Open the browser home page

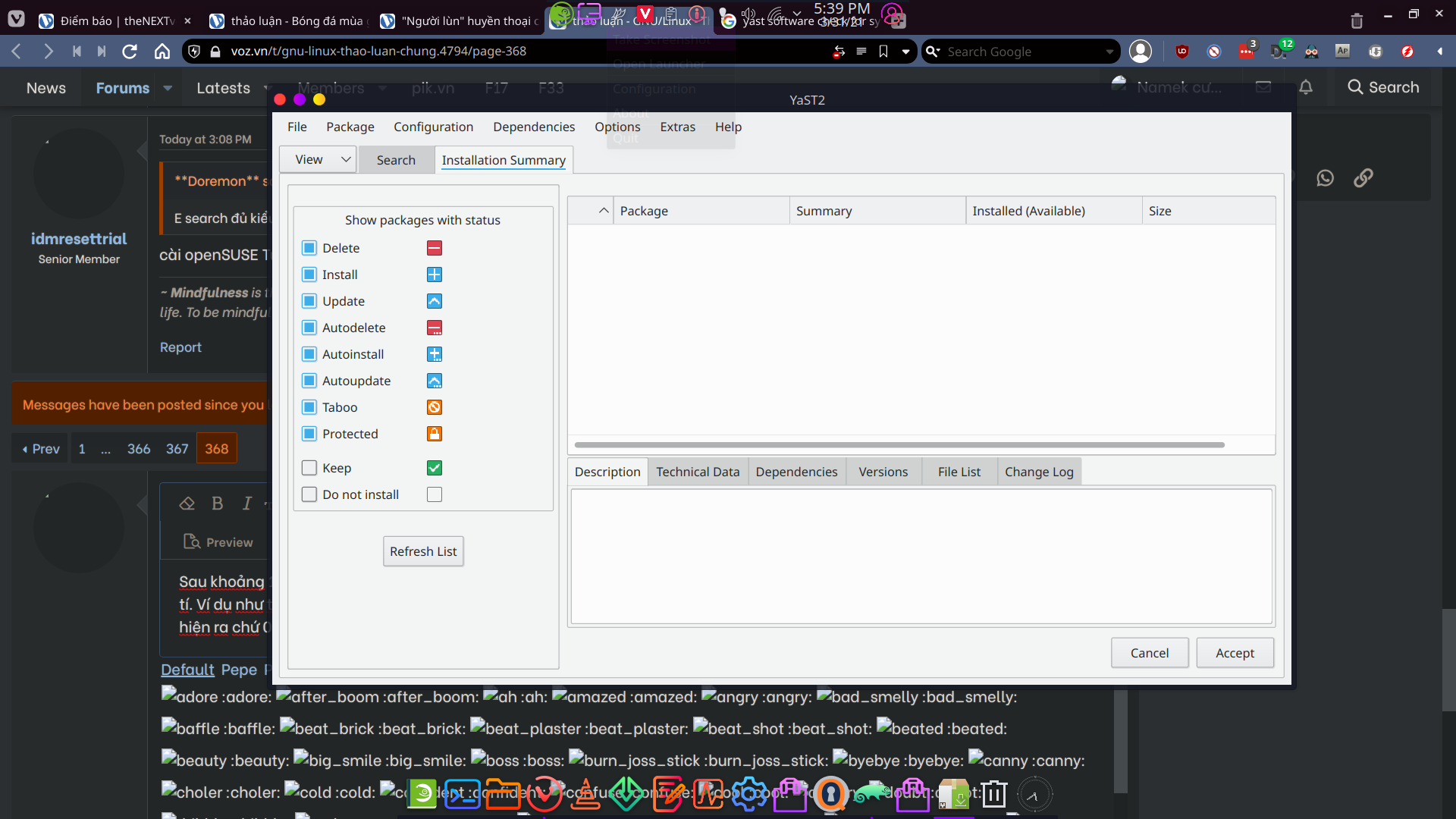162,52
